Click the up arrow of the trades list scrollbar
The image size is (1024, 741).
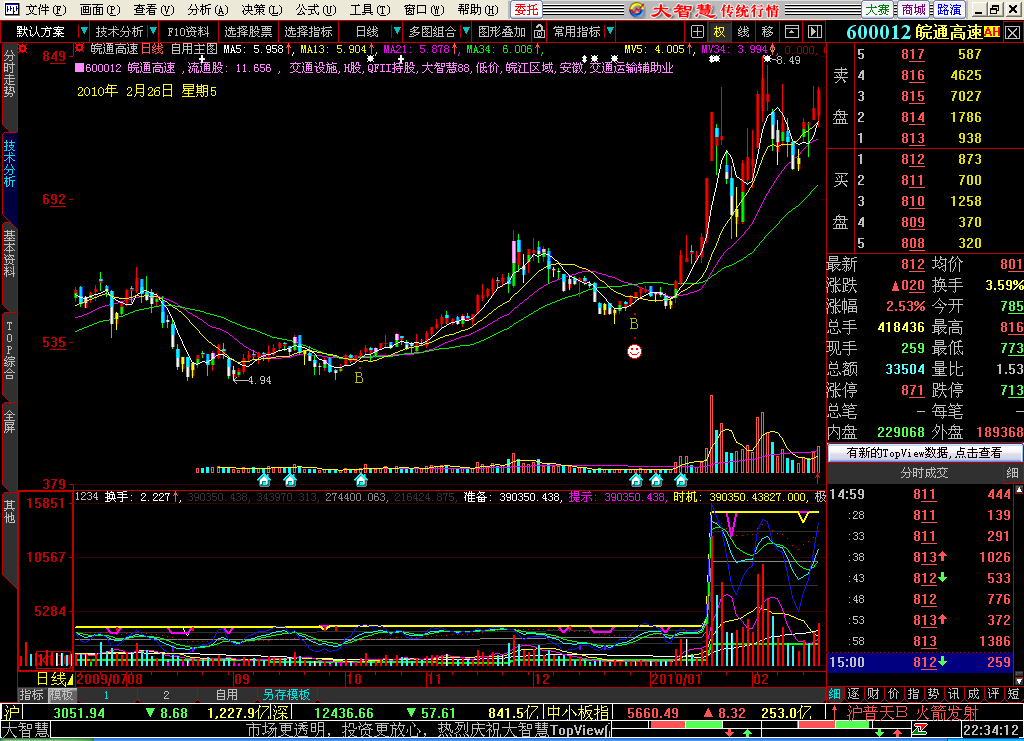[1018, 490]
